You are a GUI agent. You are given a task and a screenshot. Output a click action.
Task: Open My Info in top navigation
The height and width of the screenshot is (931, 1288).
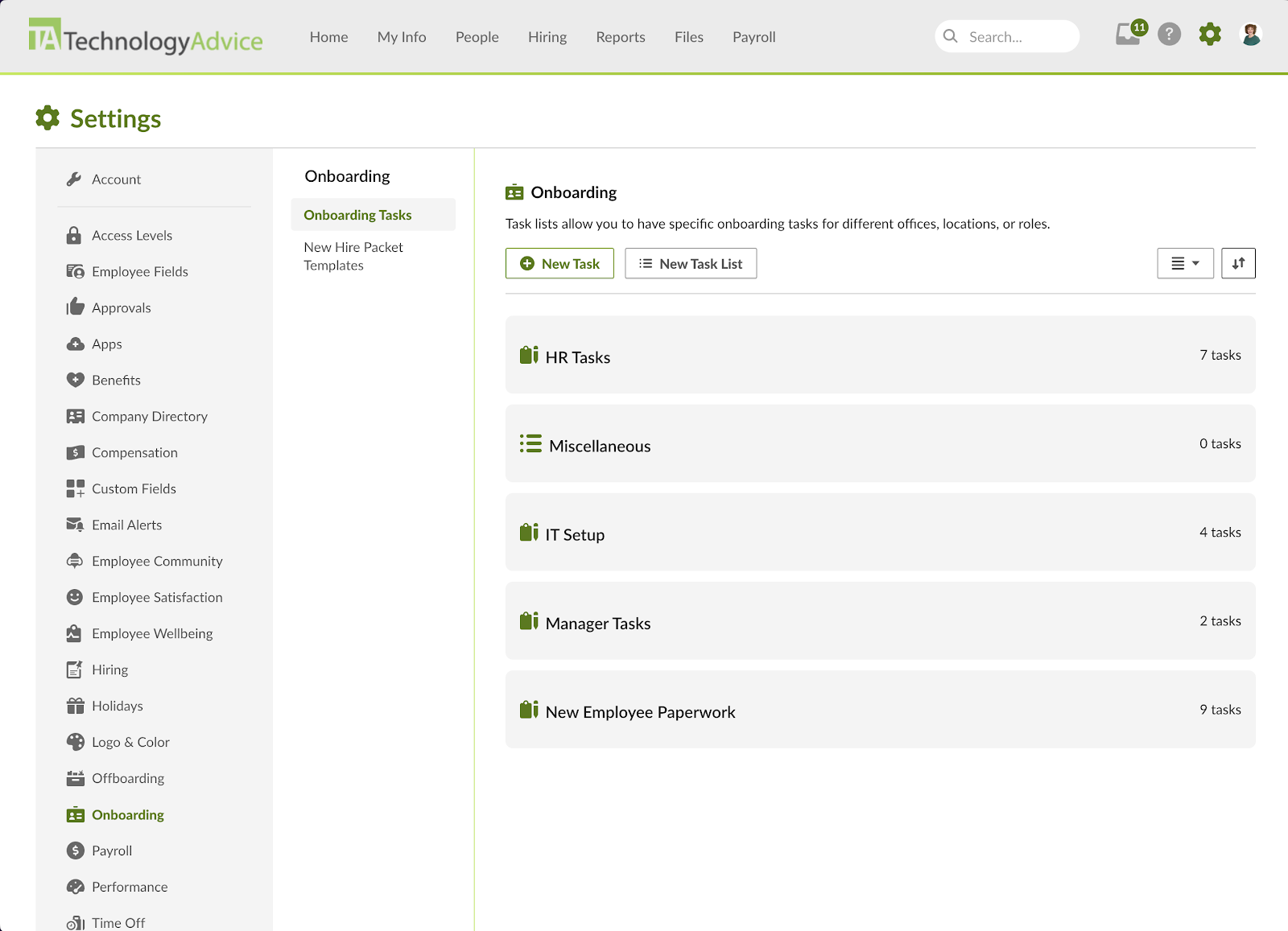click(x=402, y=37)
